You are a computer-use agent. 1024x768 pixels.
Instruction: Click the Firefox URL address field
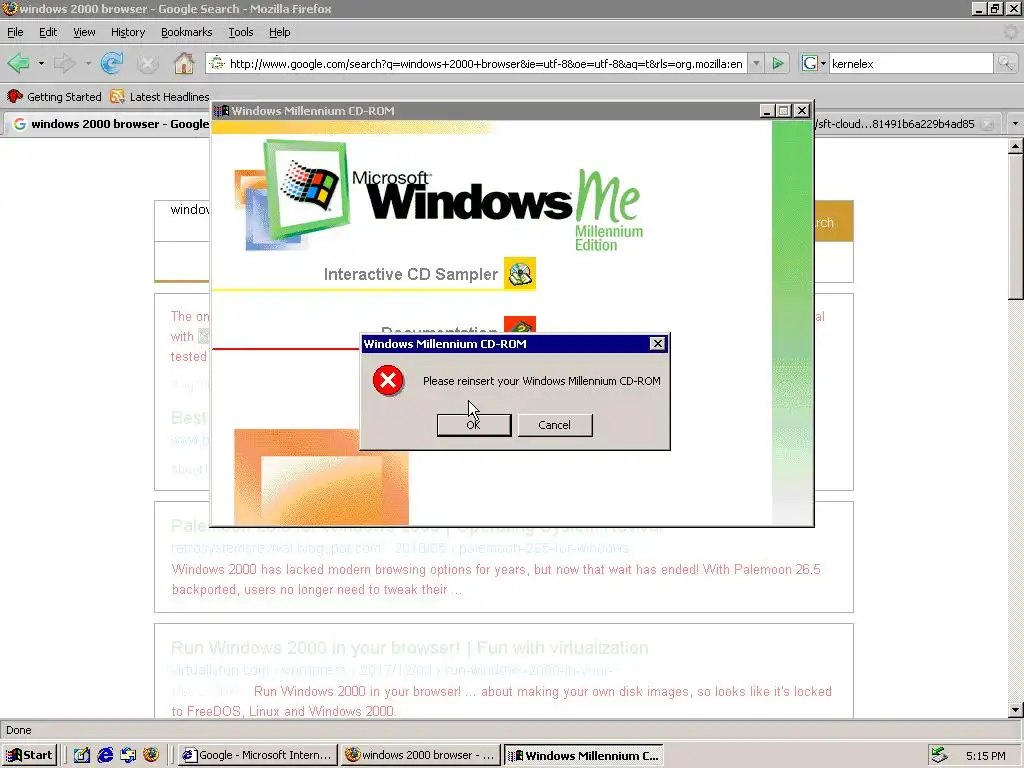(x=485, y=63)
